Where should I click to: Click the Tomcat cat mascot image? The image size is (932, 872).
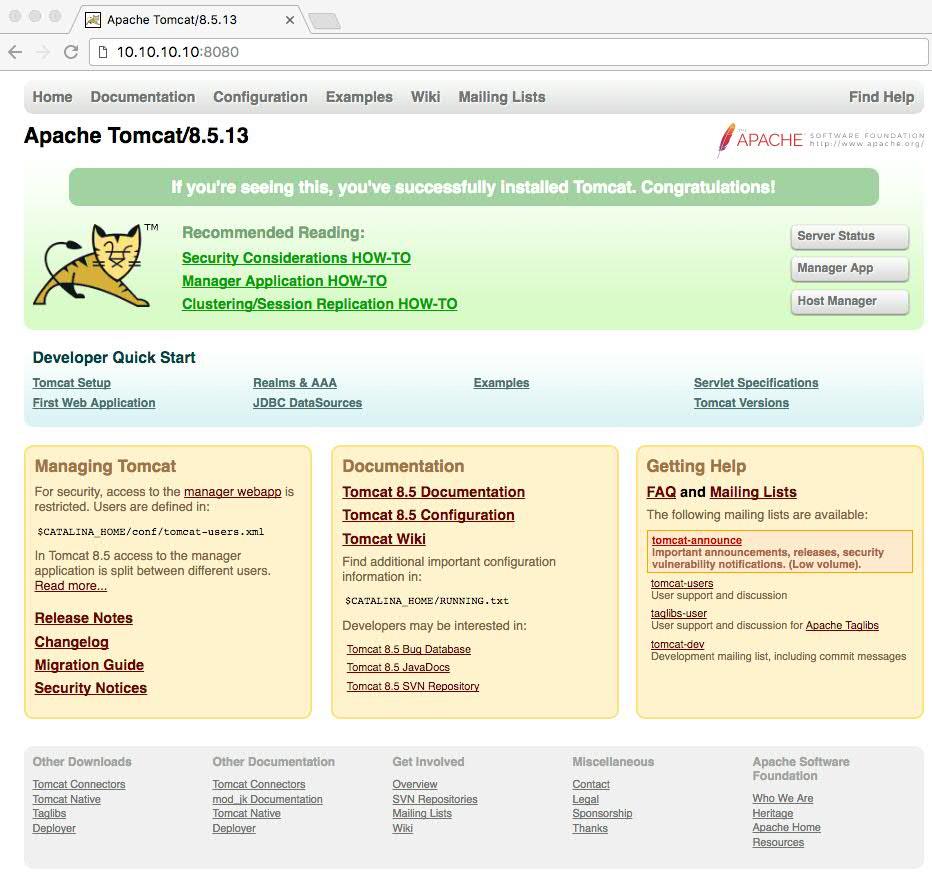point(95,268)
